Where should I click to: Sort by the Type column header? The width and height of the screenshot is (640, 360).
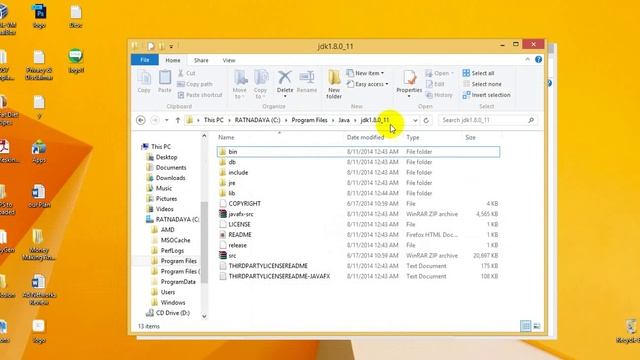(413, 138)
